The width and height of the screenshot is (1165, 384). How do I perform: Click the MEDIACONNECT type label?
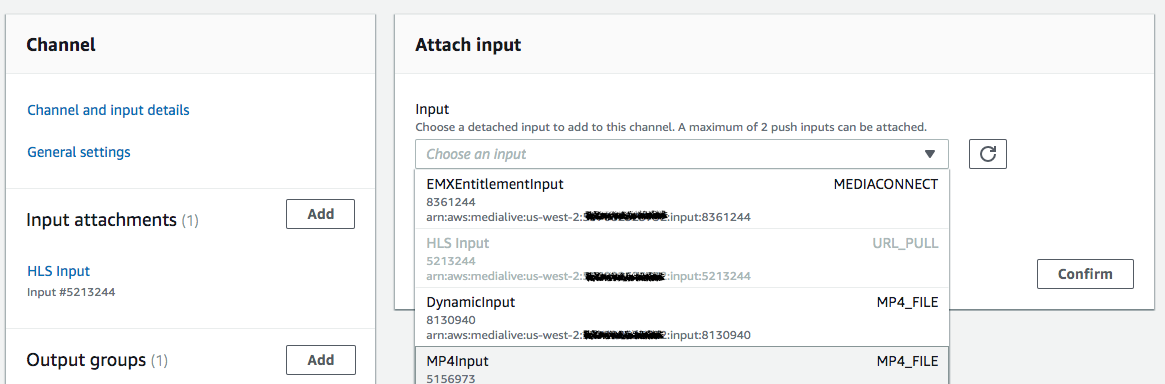886,184
